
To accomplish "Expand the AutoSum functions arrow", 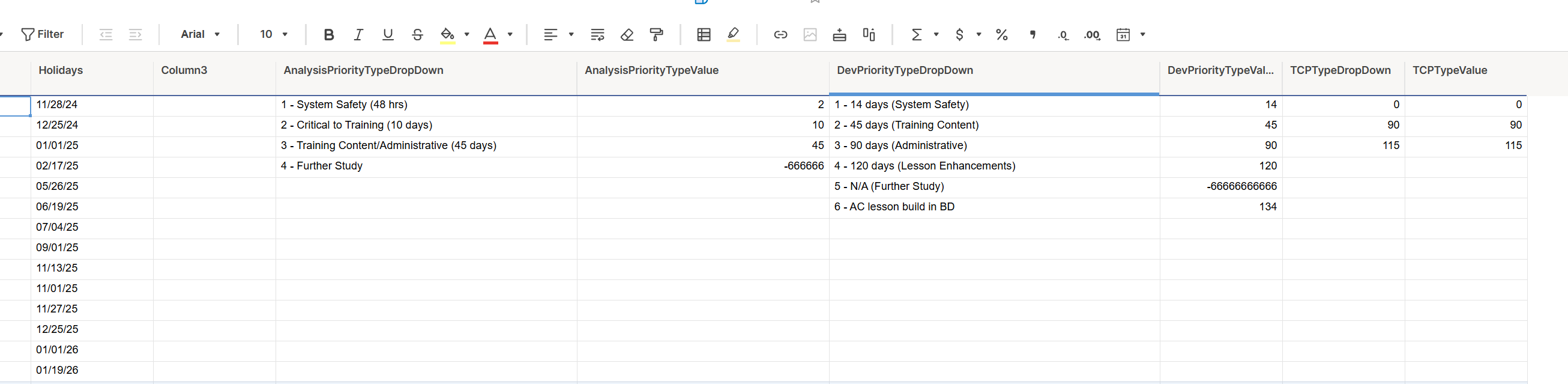I will [936, 35].
